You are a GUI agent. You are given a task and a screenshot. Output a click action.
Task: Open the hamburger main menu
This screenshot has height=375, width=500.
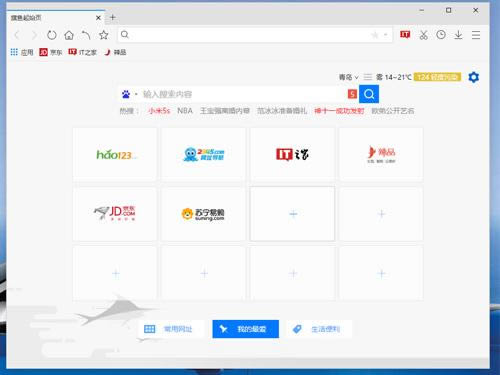click(476, 35)
